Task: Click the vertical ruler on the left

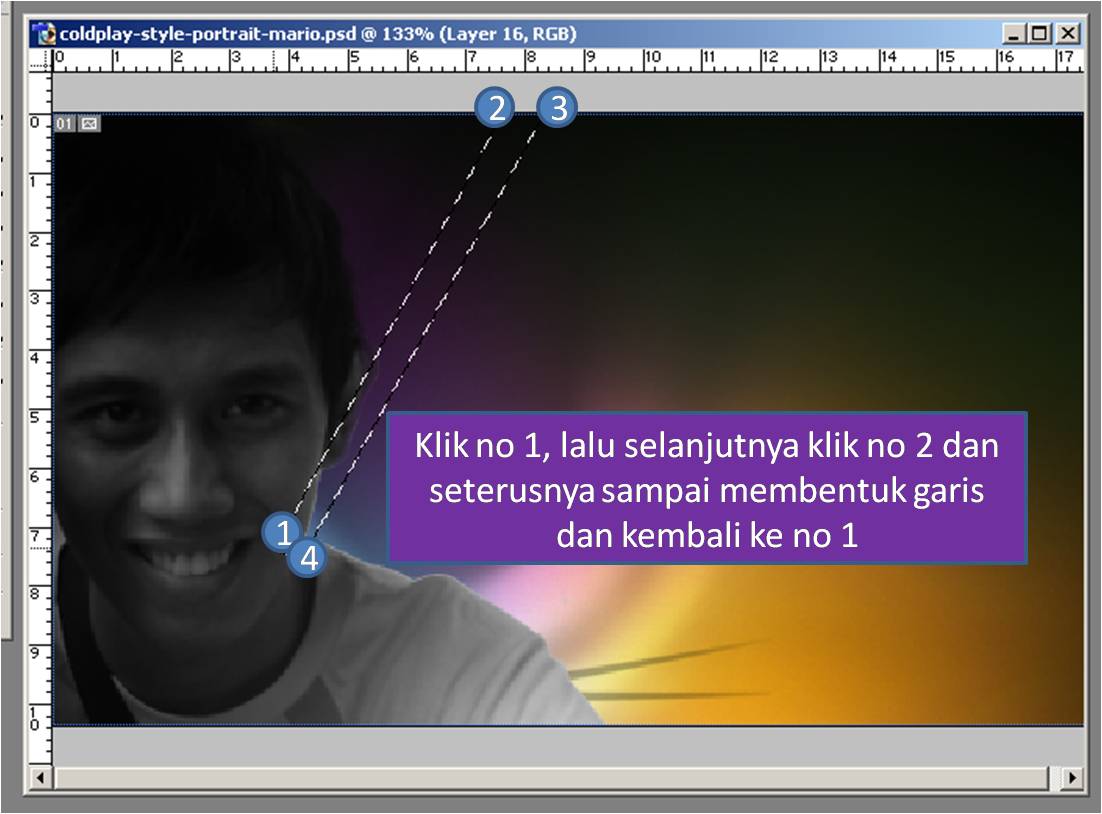Action: pyautogui.click(x=41, y=400)
